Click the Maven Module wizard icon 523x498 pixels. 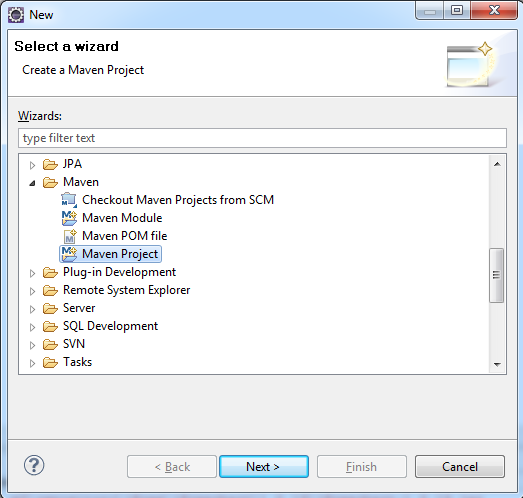(69, 218)
